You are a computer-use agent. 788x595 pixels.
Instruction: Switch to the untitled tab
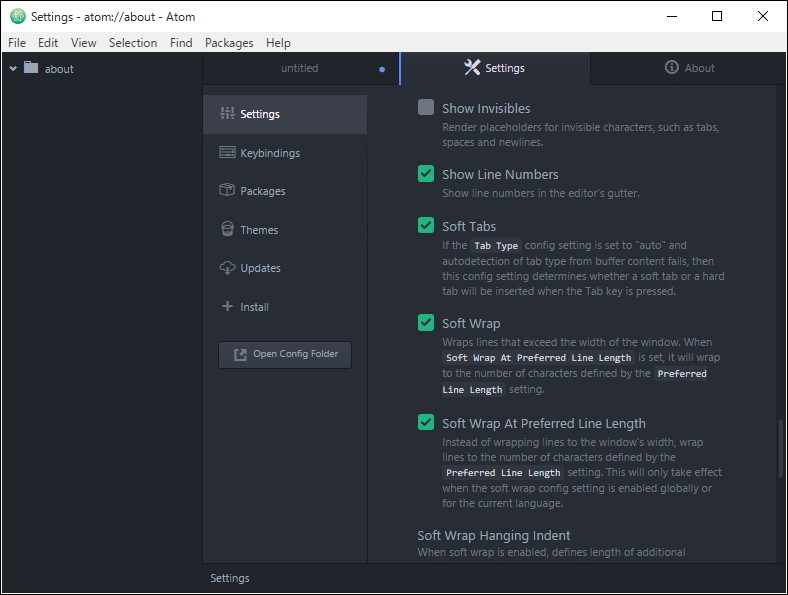pyautogui.click(x=299, y=68)
